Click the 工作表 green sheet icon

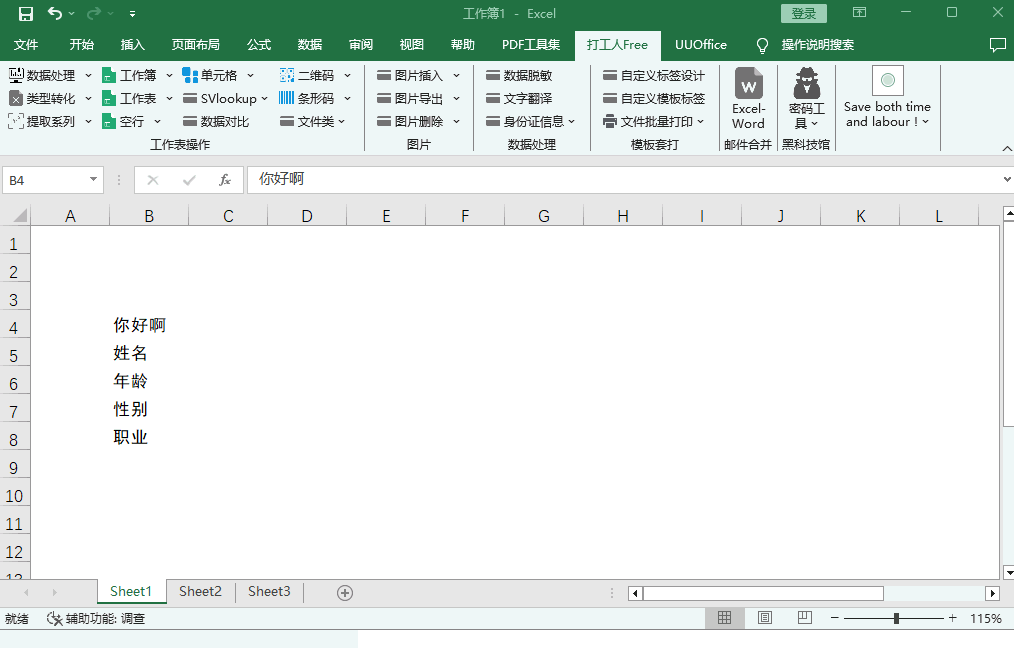click(x=109, y=98)
